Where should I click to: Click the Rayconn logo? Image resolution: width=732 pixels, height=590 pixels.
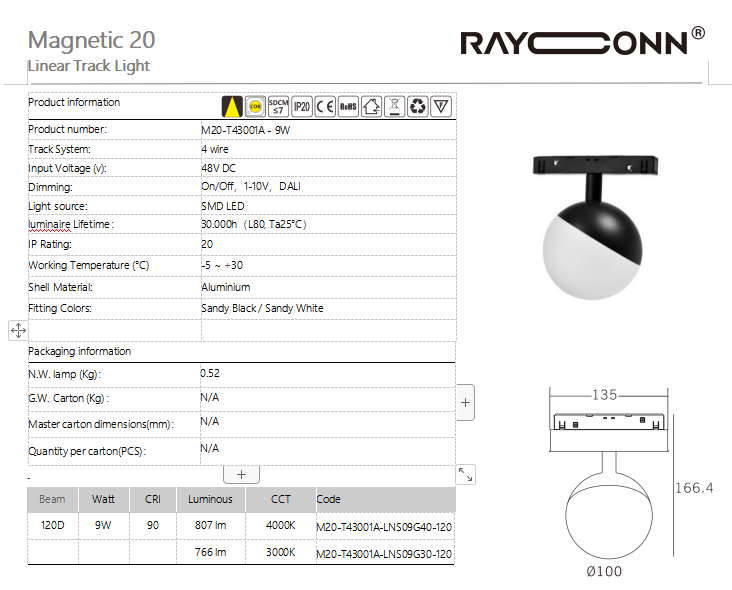pos(583,41)
